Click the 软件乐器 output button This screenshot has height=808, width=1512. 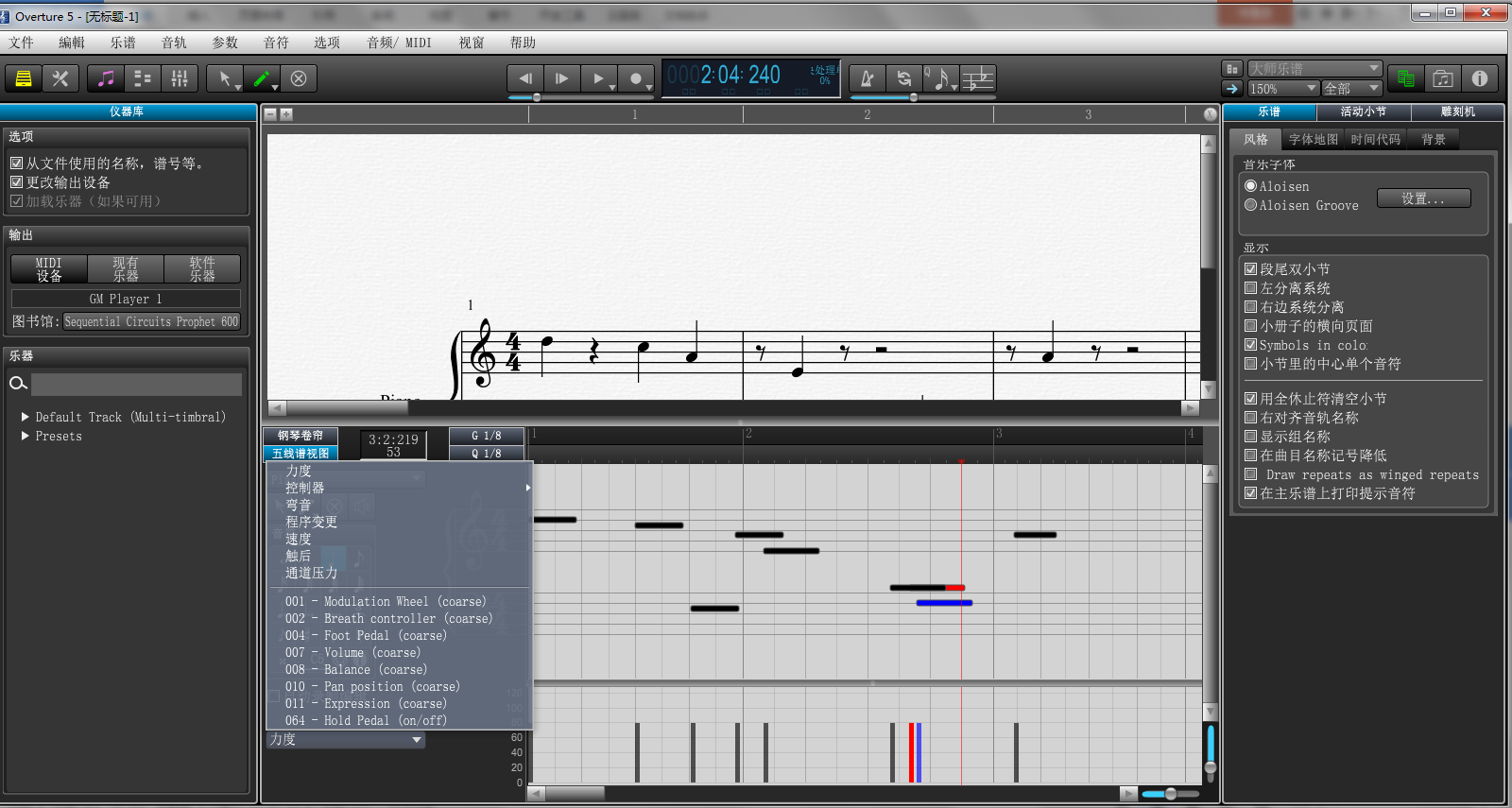click(202, 269)
